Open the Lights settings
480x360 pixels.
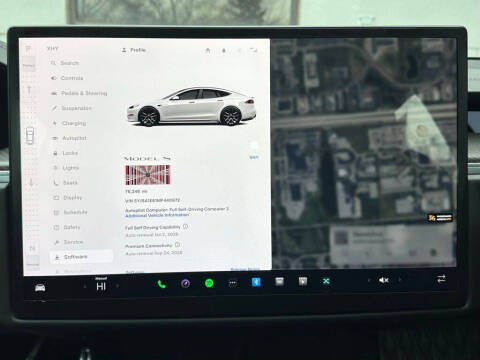coord(66,168)
